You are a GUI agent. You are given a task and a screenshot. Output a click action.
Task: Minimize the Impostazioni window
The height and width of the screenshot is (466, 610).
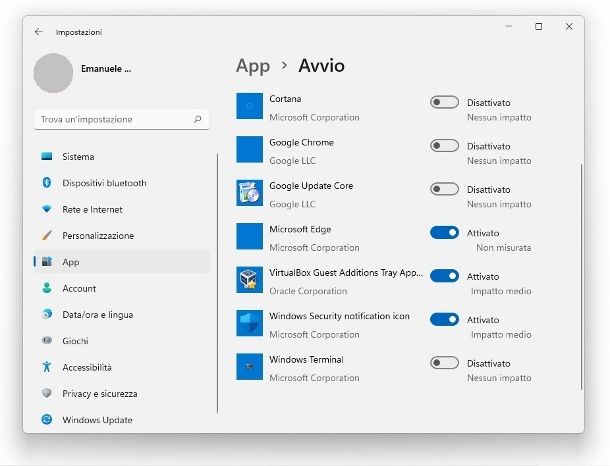coord(508,26)
